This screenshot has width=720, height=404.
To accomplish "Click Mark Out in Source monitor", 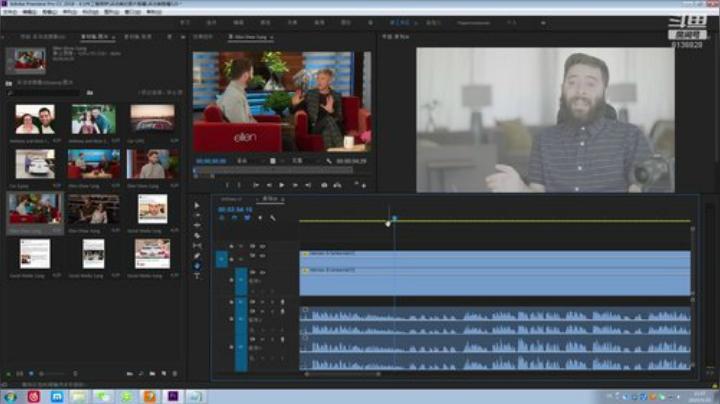I will tap(239, 185).
